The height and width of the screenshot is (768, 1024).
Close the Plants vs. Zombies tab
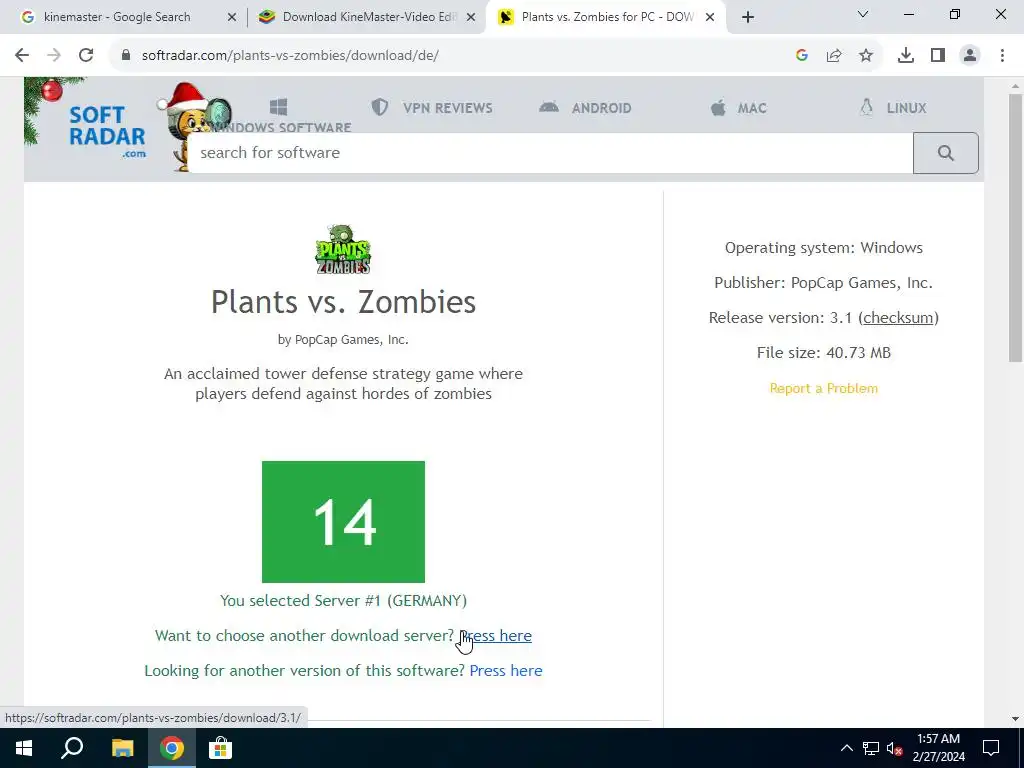point(710,18)
